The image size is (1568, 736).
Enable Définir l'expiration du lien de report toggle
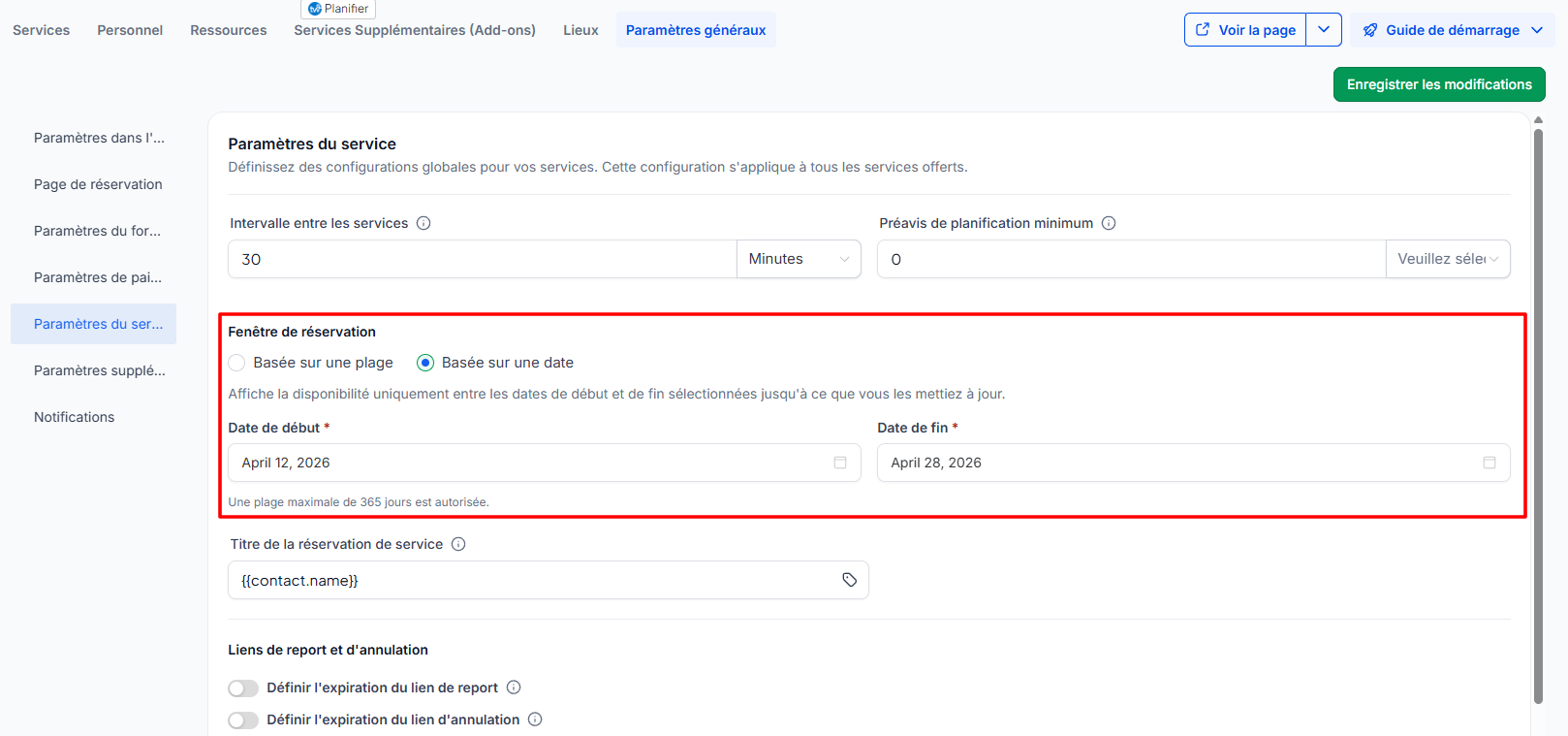click(x=243, y=688)
